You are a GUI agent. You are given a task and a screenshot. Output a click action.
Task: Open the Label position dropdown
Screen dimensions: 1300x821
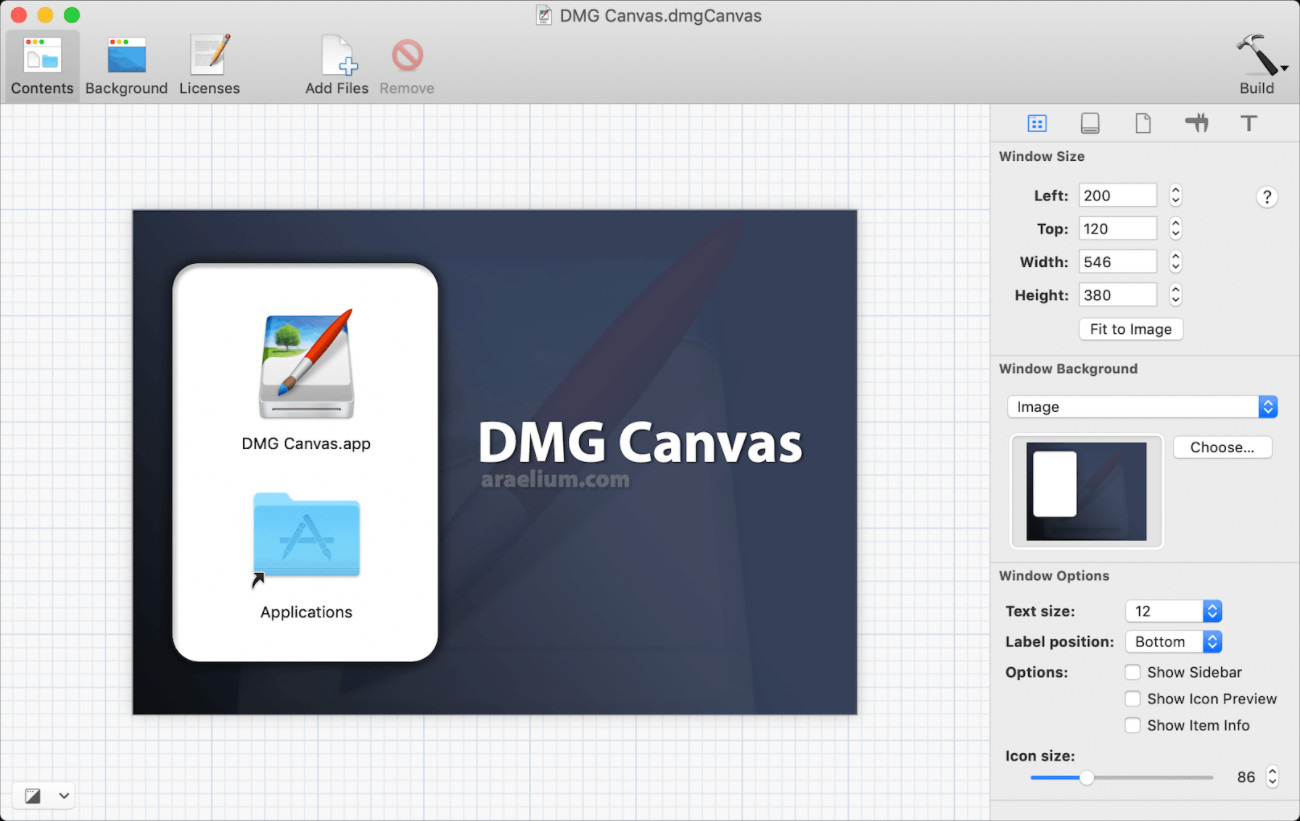(1173, 642)
